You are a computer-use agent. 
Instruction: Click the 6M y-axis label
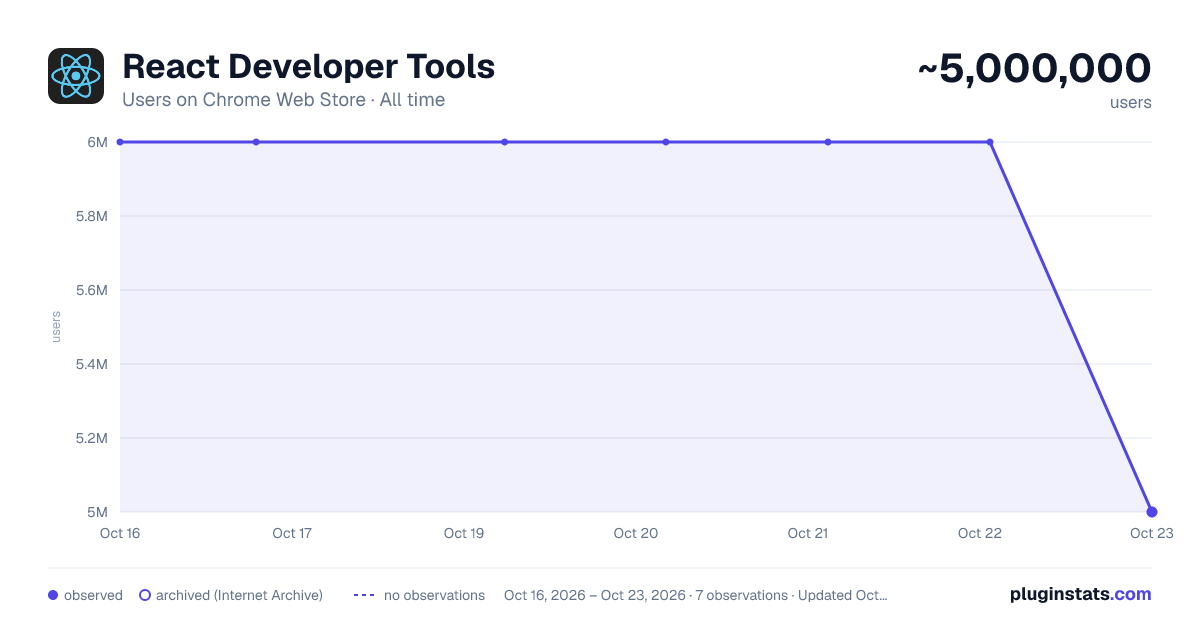(97, 142)
